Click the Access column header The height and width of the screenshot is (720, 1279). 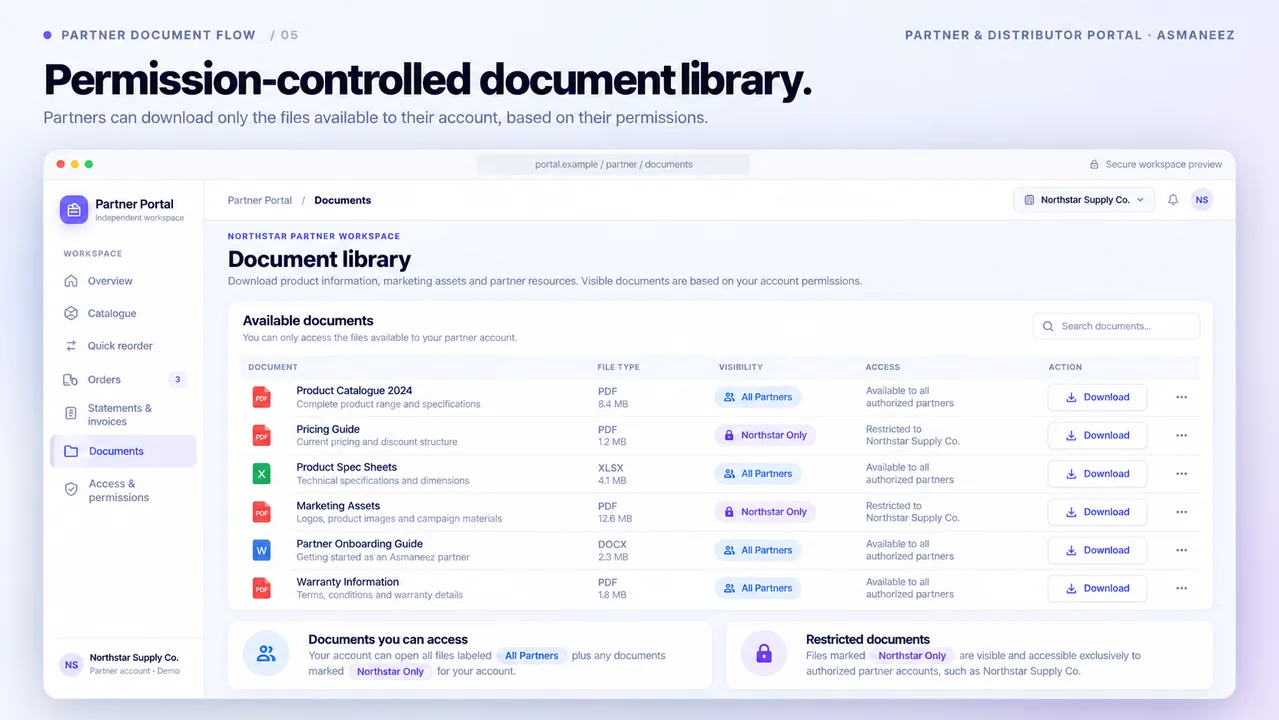point(883,367)
